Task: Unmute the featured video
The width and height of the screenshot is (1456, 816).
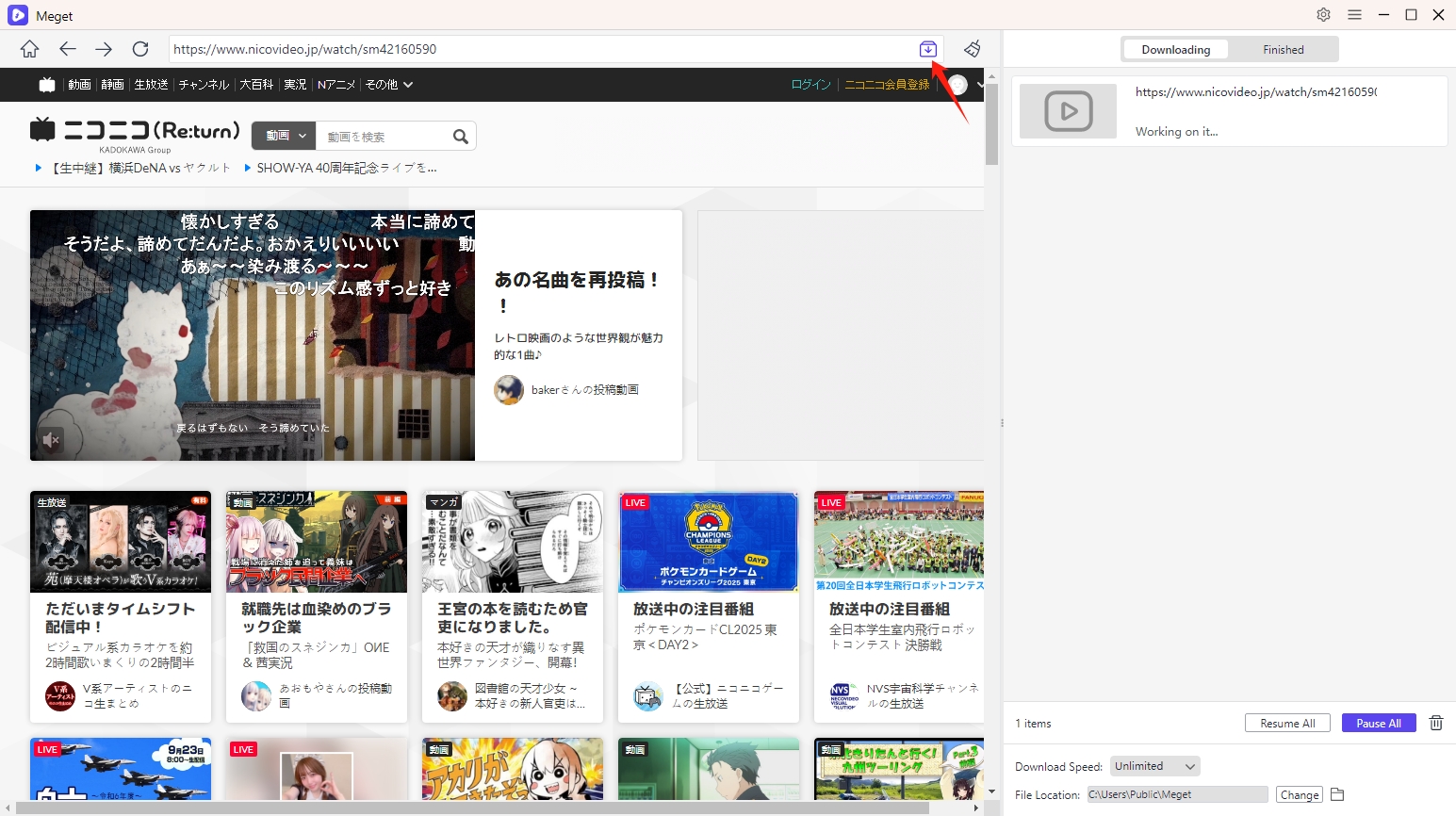Action: 52,439
